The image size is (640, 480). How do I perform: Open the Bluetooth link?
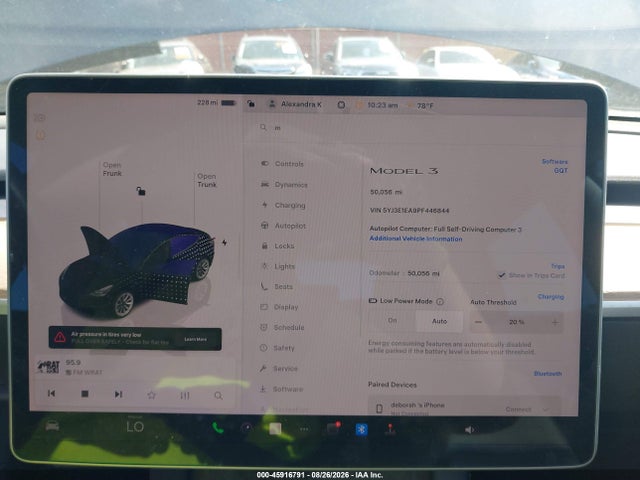tap(548, 373)
